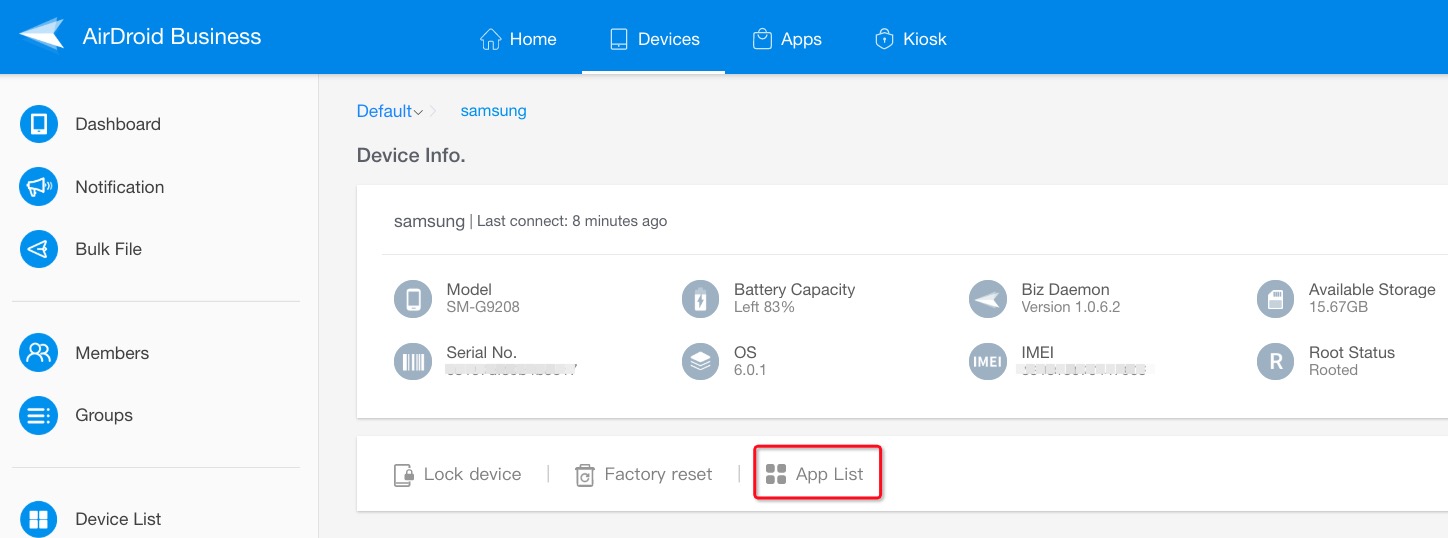Click the 'Device Info.' heading
The height and width of the screenshot is (538, 1448).
[411, 156]
